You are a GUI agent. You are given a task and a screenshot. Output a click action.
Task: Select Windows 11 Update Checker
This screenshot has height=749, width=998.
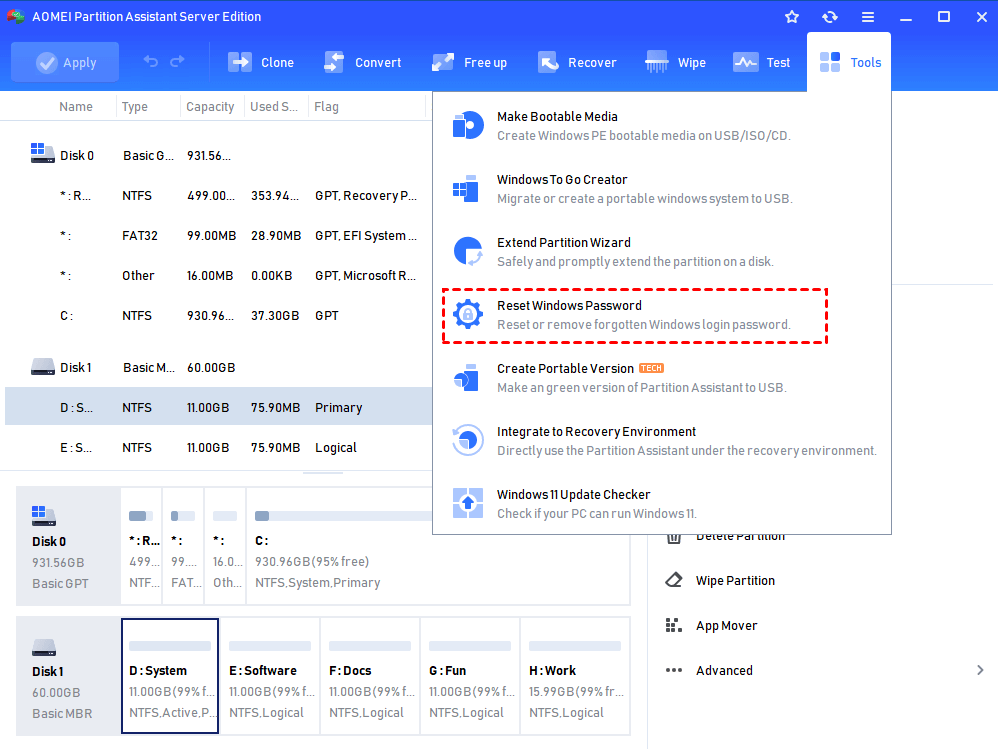pyautogui.click(x=662, y=504)
